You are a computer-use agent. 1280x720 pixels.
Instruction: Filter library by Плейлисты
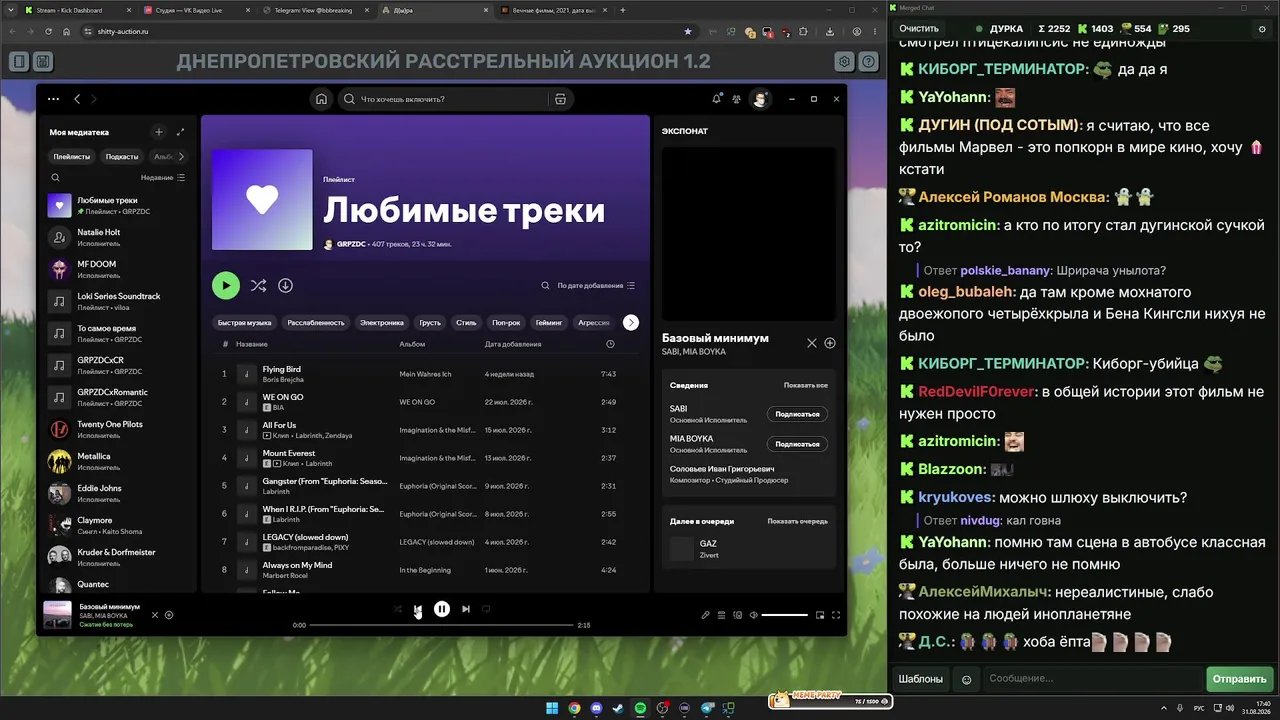[x=72, y=156]
